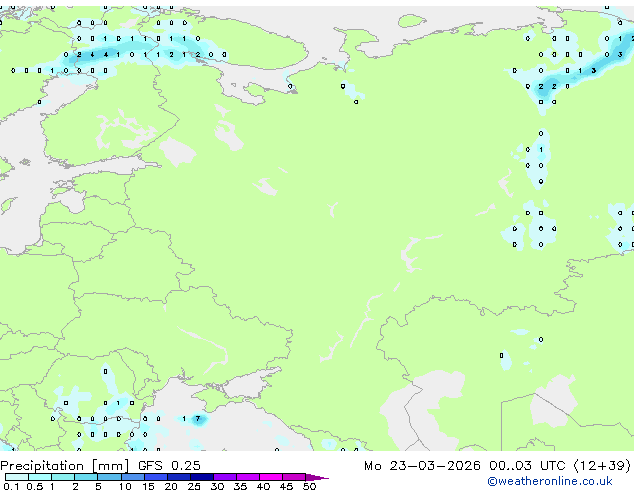Click the 35 legend scale number
The image size is (634, 490).
[240, 487]
